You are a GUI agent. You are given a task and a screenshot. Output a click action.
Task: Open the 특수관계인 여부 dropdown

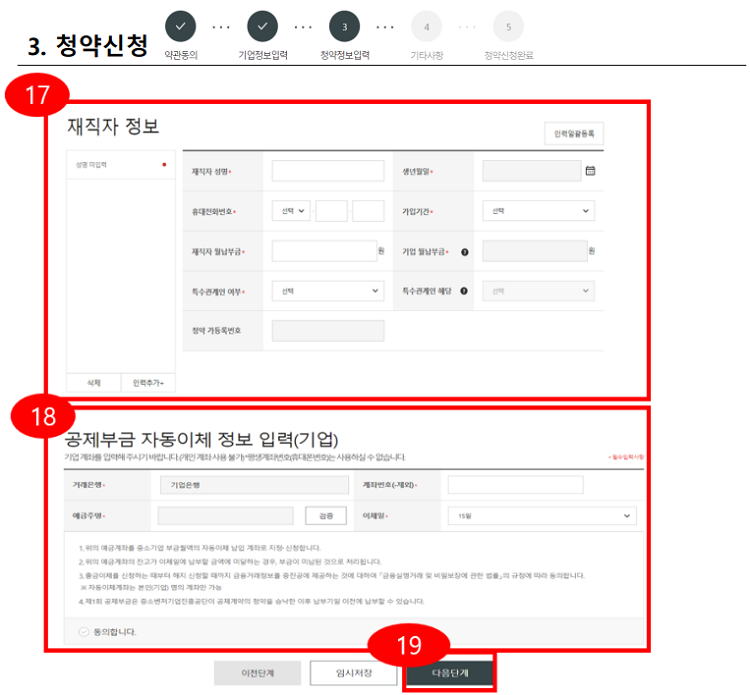coord(327,291)
